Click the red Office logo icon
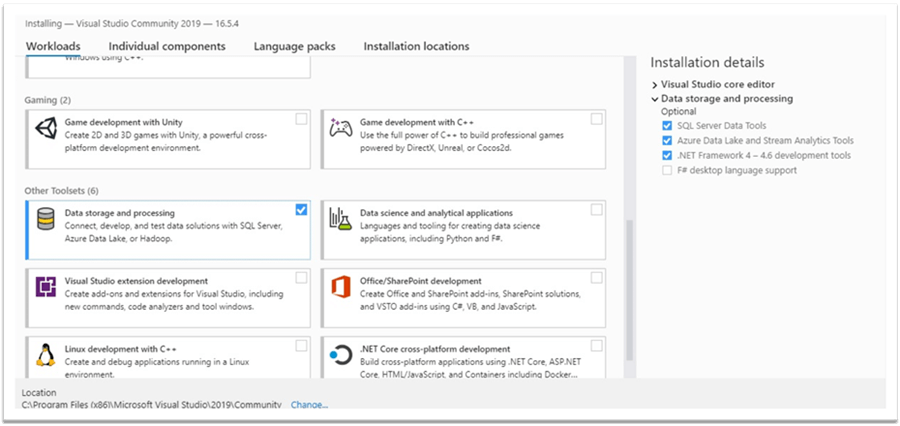Screen dimensions: 900x426 coord(340,287)
